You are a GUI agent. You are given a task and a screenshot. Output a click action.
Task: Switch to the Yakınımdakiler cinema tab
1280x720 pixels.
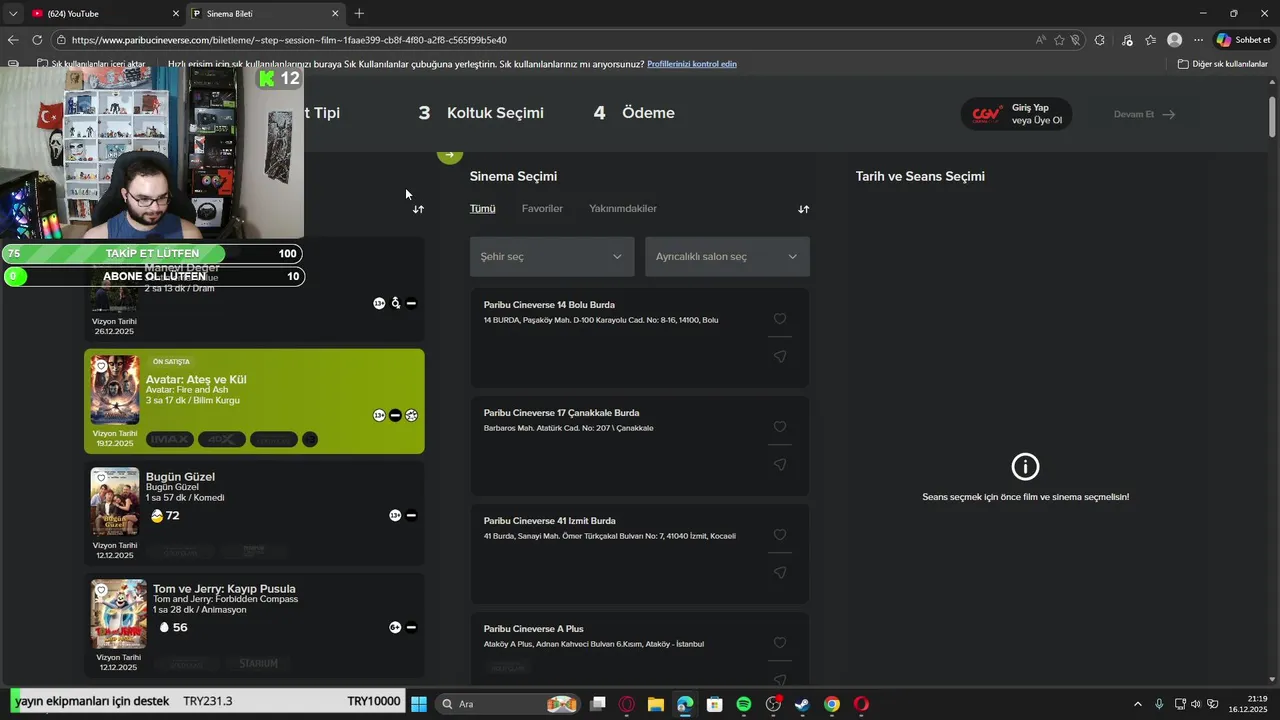click(x=623, y=208)
